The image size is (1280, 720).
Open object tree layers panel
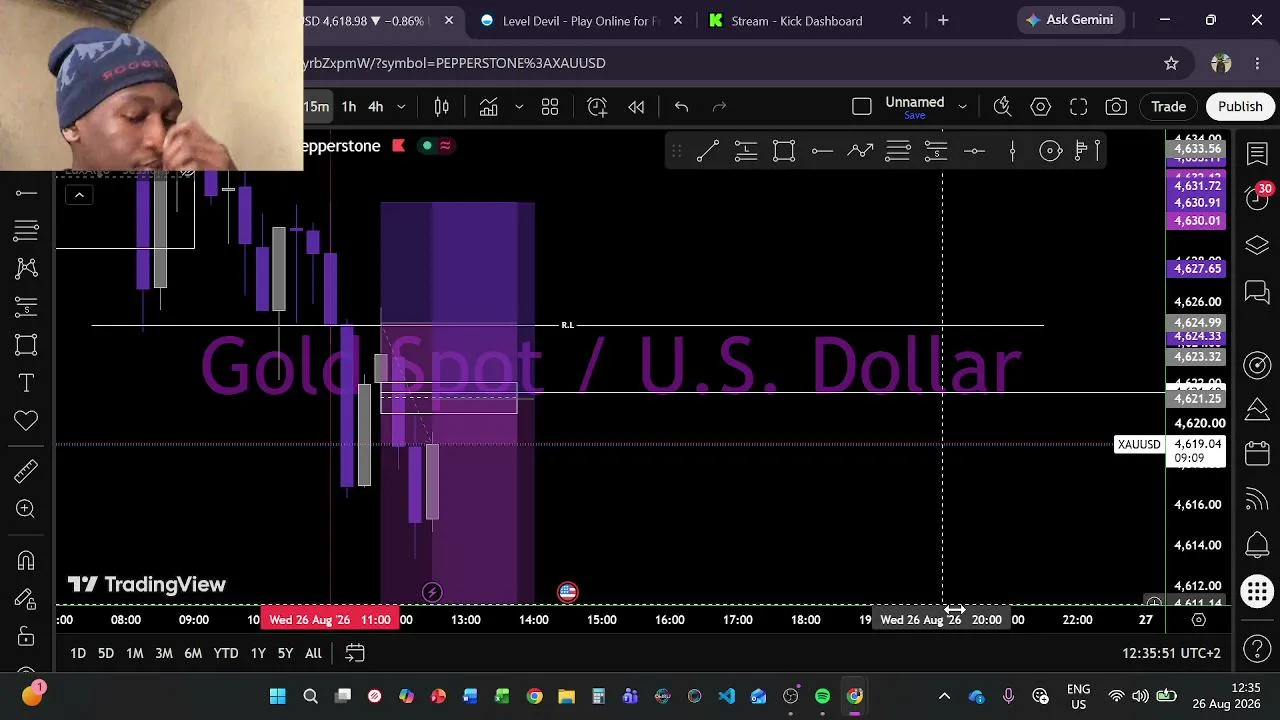point(1257,245)
